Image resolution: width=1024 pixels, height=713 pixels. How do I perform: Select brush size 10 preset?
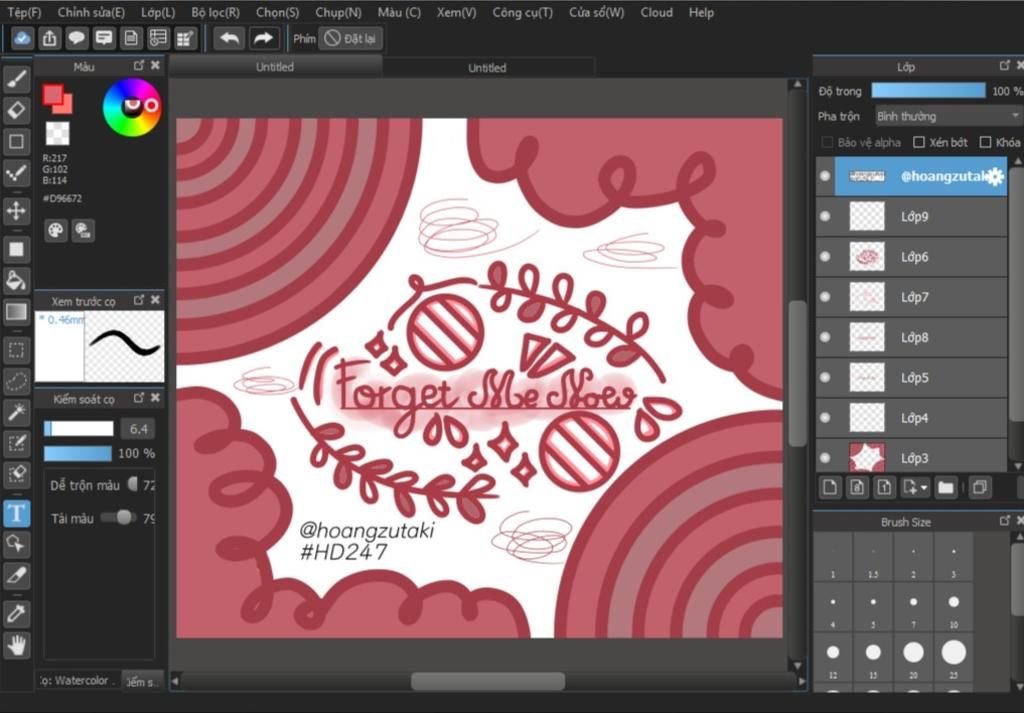coord(953,606)
